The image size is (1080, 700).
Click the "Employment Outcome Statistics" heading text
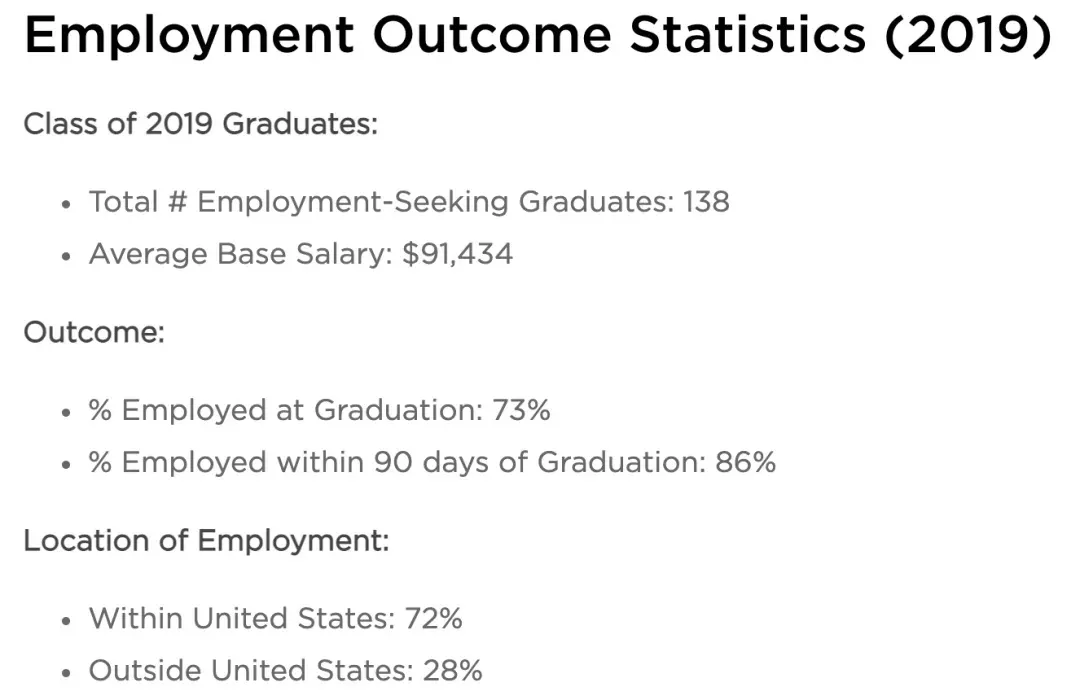tap(445, 37)
